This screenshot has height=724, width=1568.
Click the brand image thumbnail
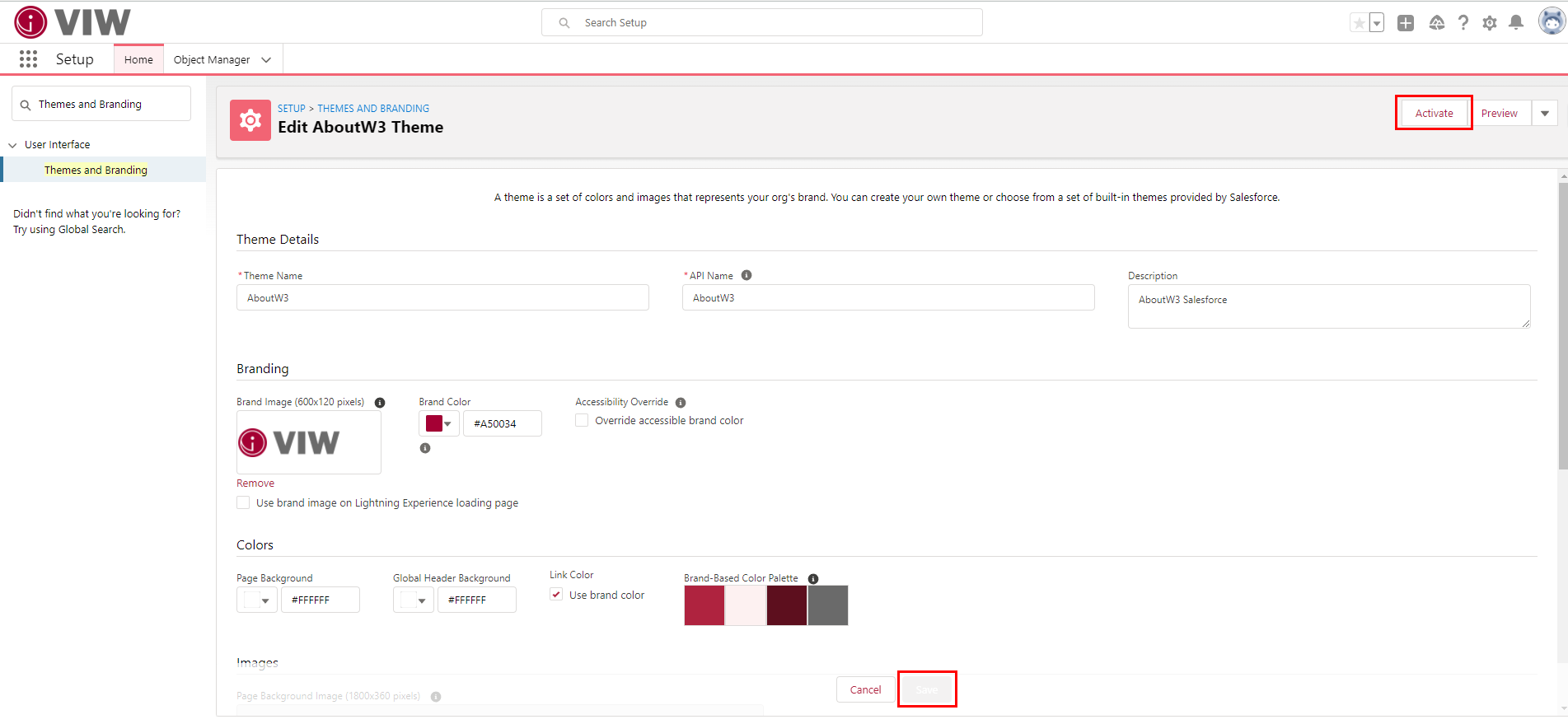tap(309, 442)
